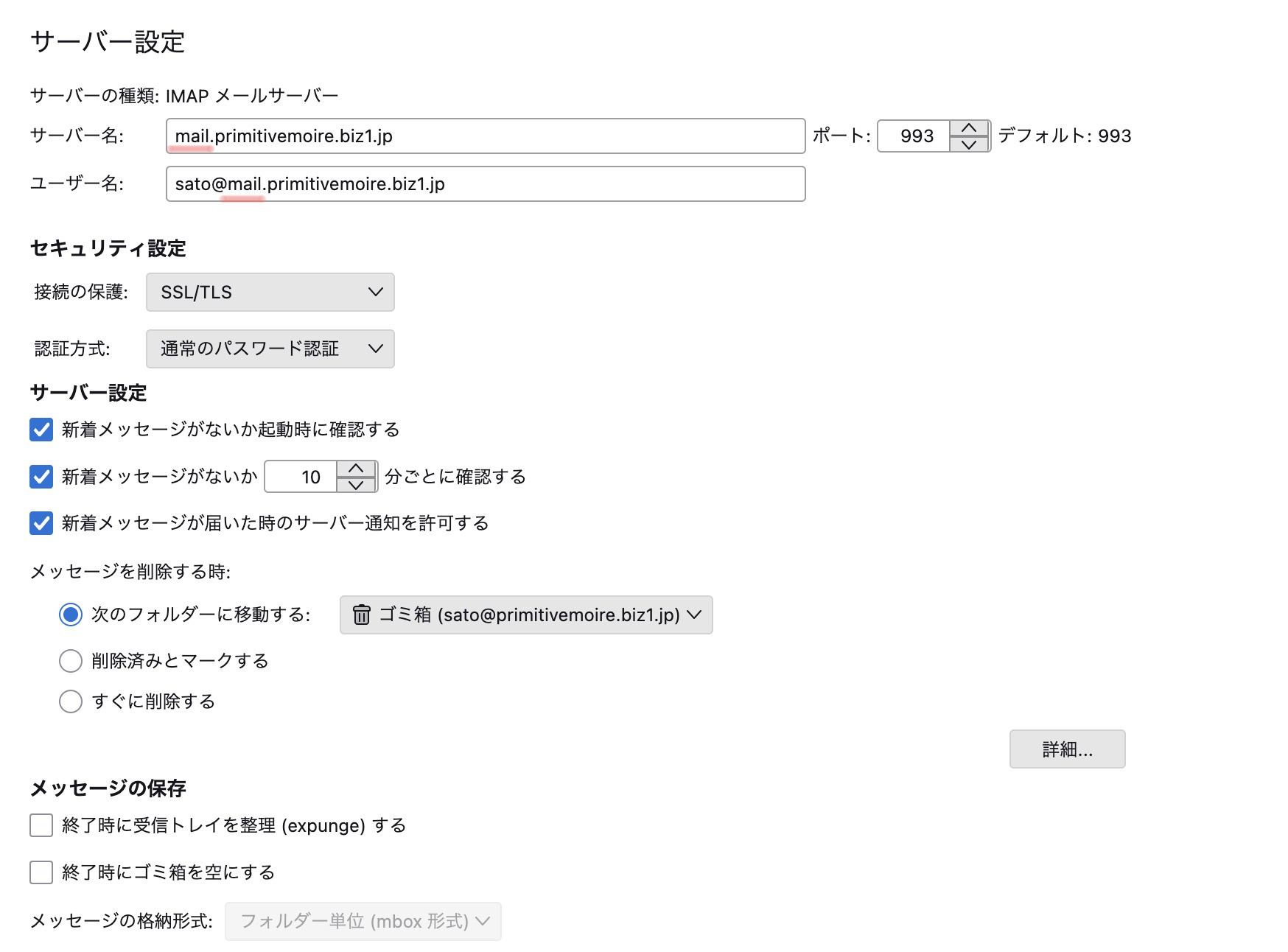Disable サーバー通知を許可する checkbox
1288x952 pixels.
tap(41, 523)
